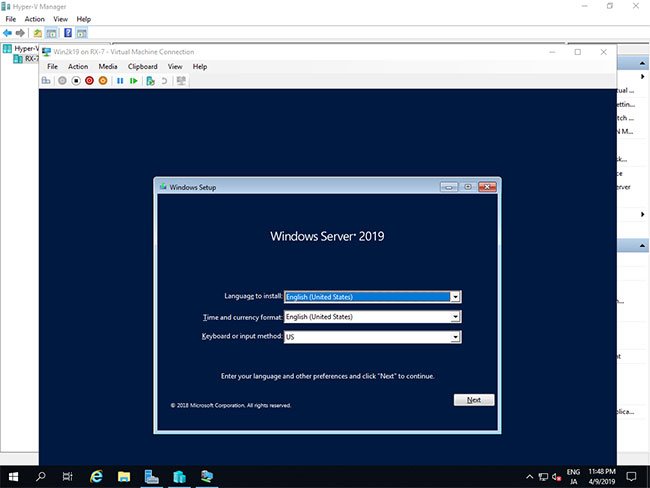The width and height of the screenshot is (650, 488).
Task: Open the Media menu
Action: 108,66
